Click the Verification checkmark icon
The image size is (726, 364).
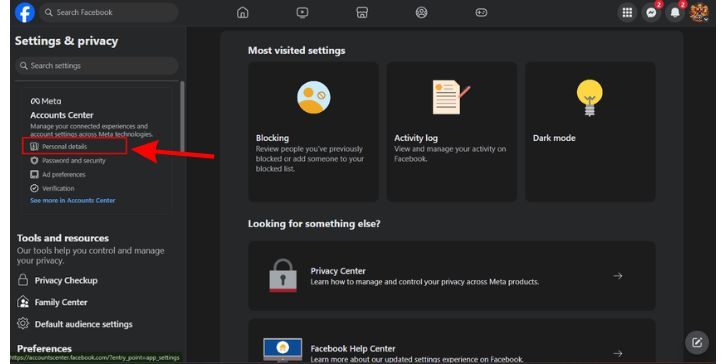[x=34, y=188]
